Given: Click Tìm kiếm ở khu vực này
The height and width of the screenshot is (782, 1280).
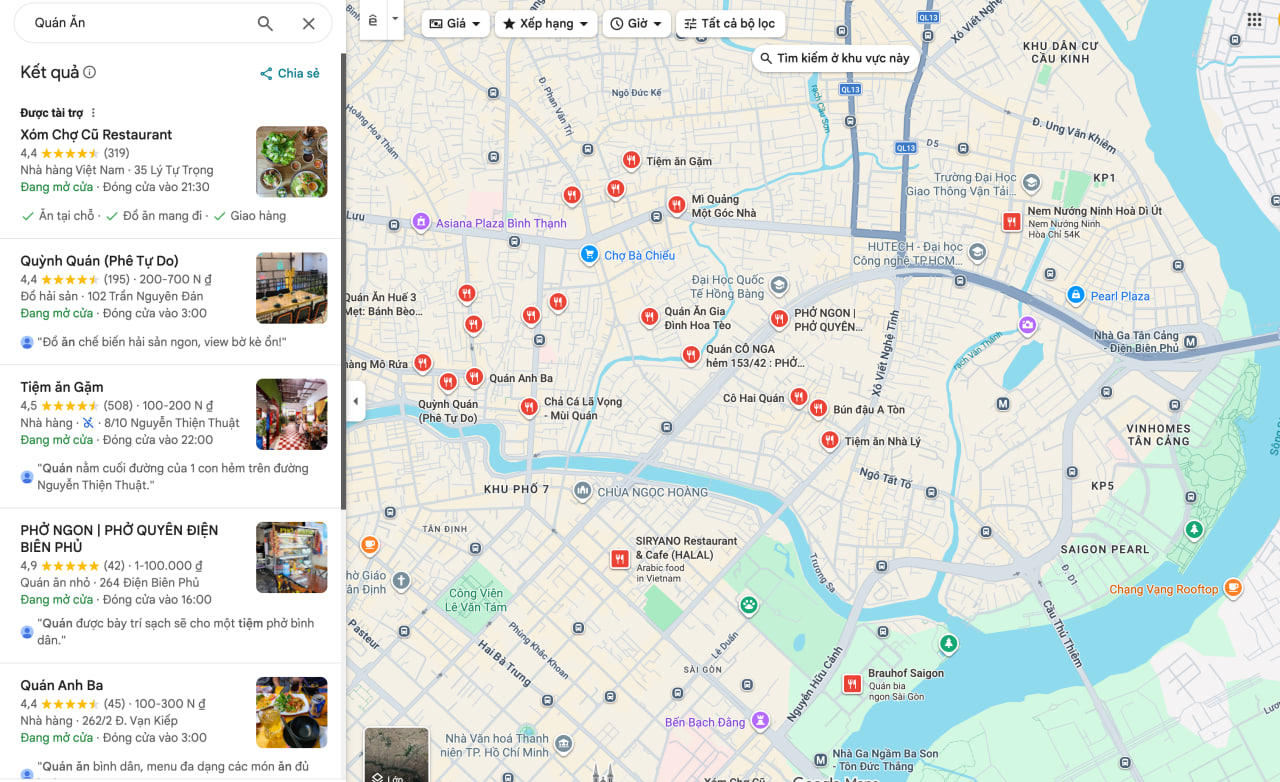Looking at the screenshot, I should (835, 58).
